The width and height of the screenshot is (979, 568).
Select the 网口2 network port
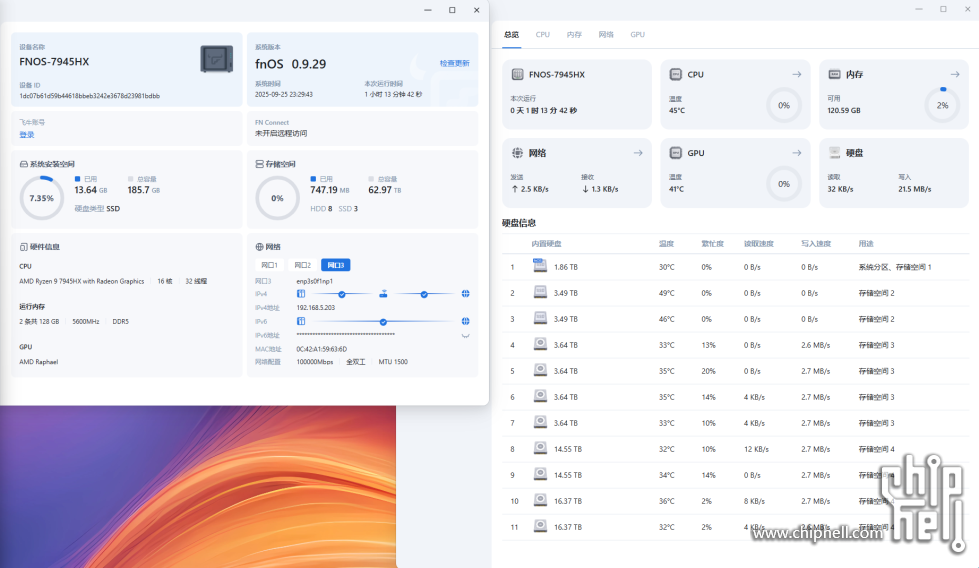click(x=301, y=265)
